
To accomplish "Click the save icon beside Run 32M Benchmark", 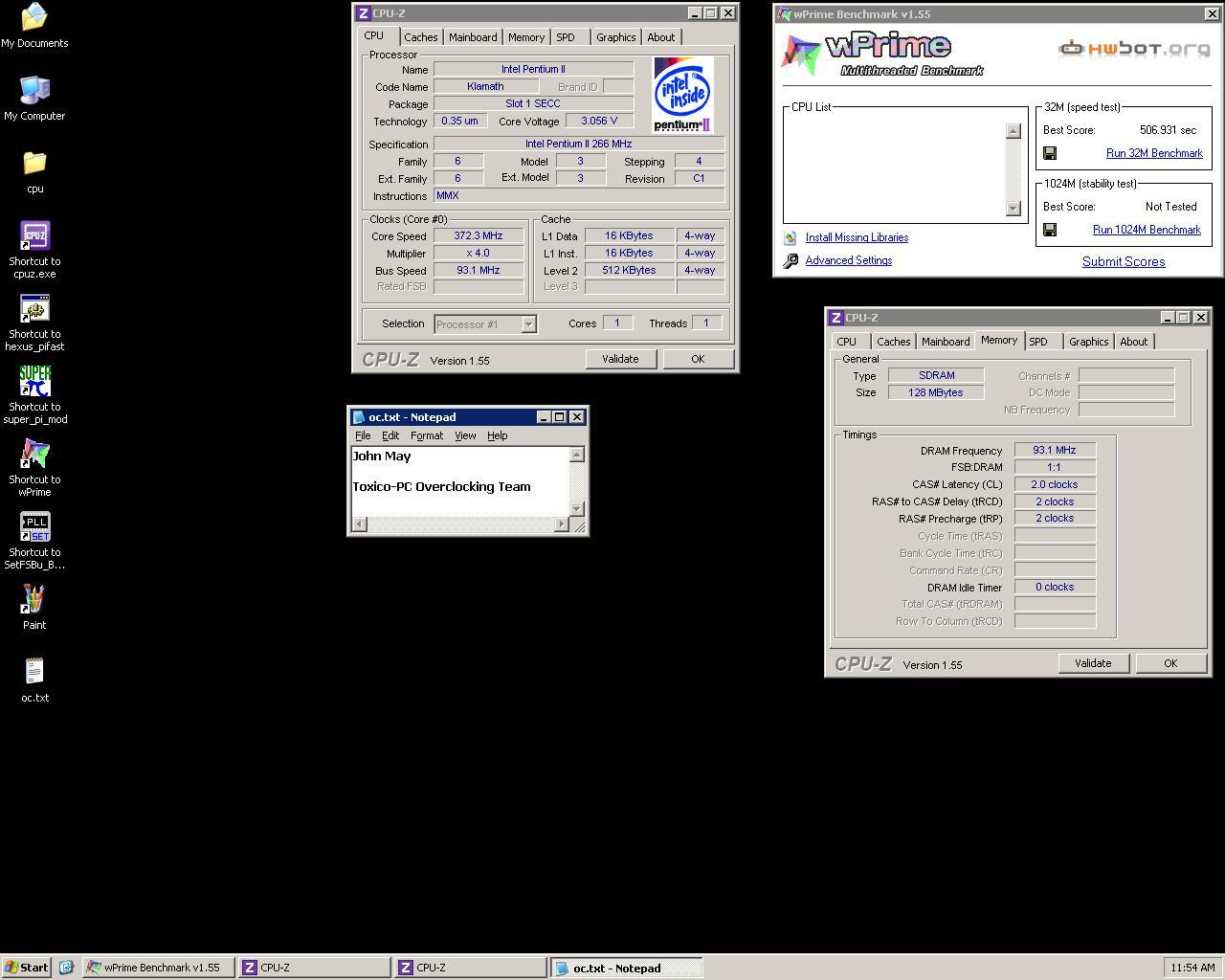I will point(1050,153).
